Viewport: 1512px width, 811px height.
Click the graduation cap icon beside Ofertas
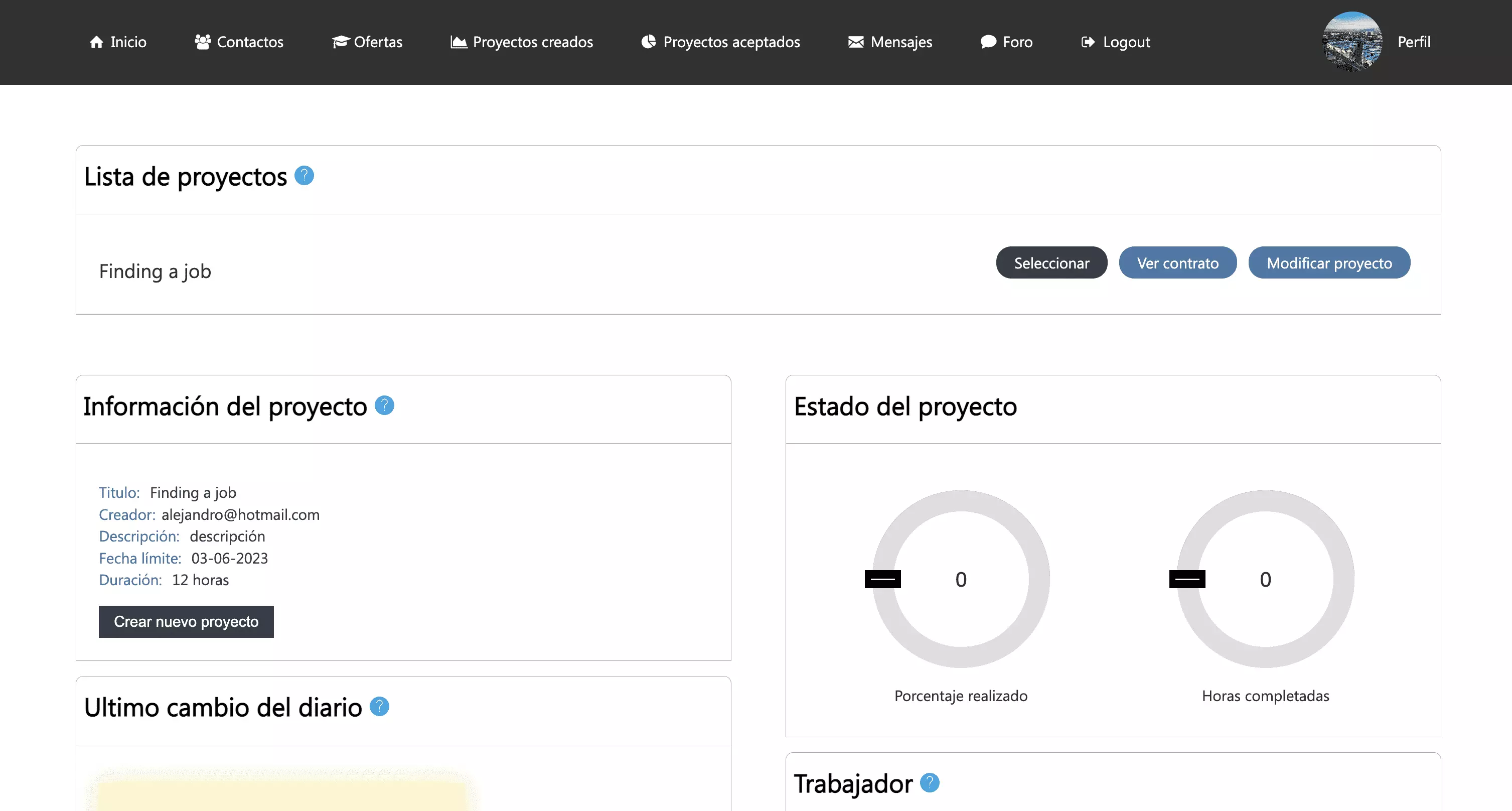click(341, 42)
